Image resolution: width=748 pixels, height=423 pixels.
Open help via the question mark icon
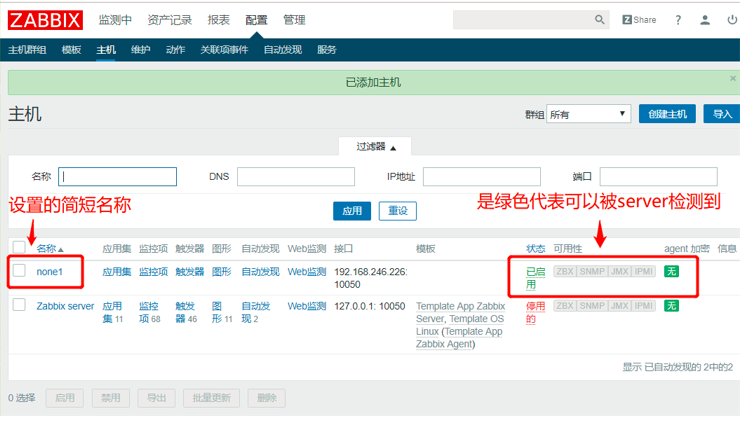click(678, 20)
